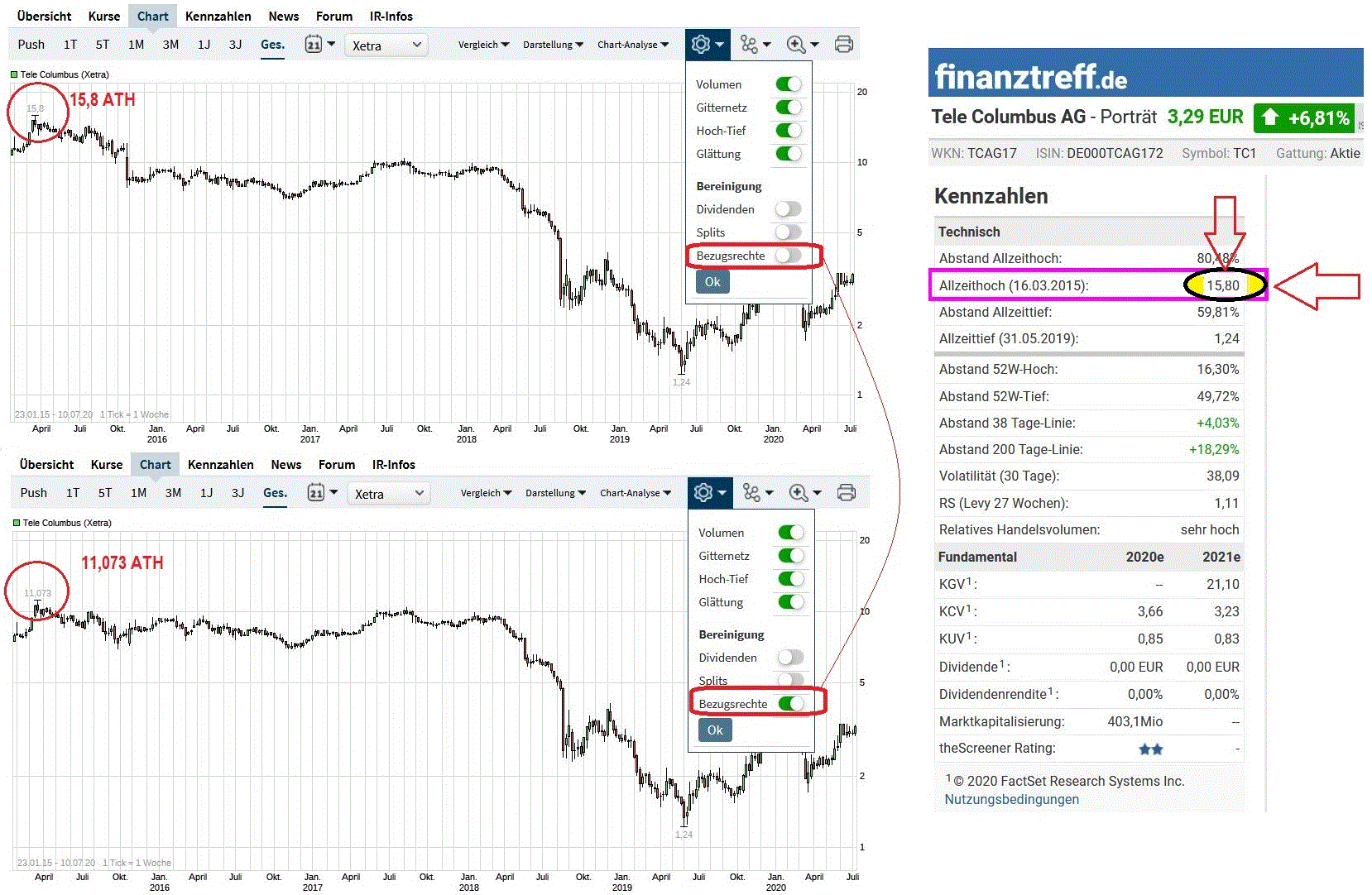
Task: Select the 1J timeframe in the lower chart
Action: point(207,493)
